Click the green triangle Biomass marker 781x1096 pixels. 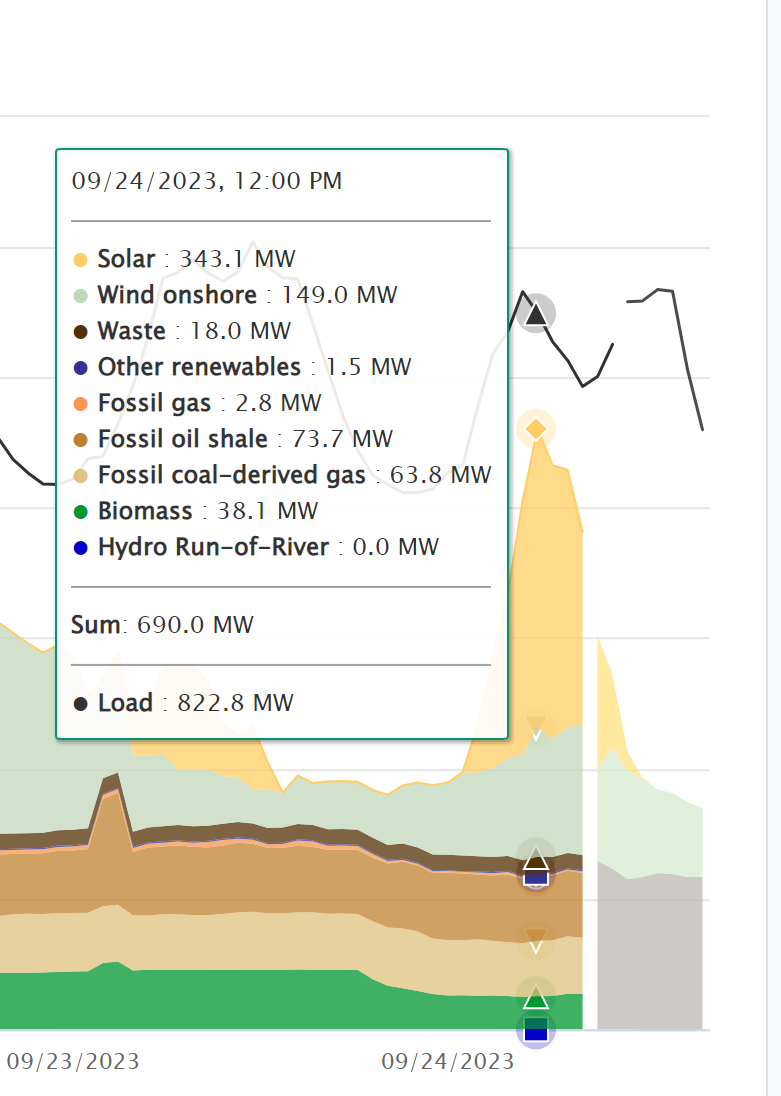536,997
